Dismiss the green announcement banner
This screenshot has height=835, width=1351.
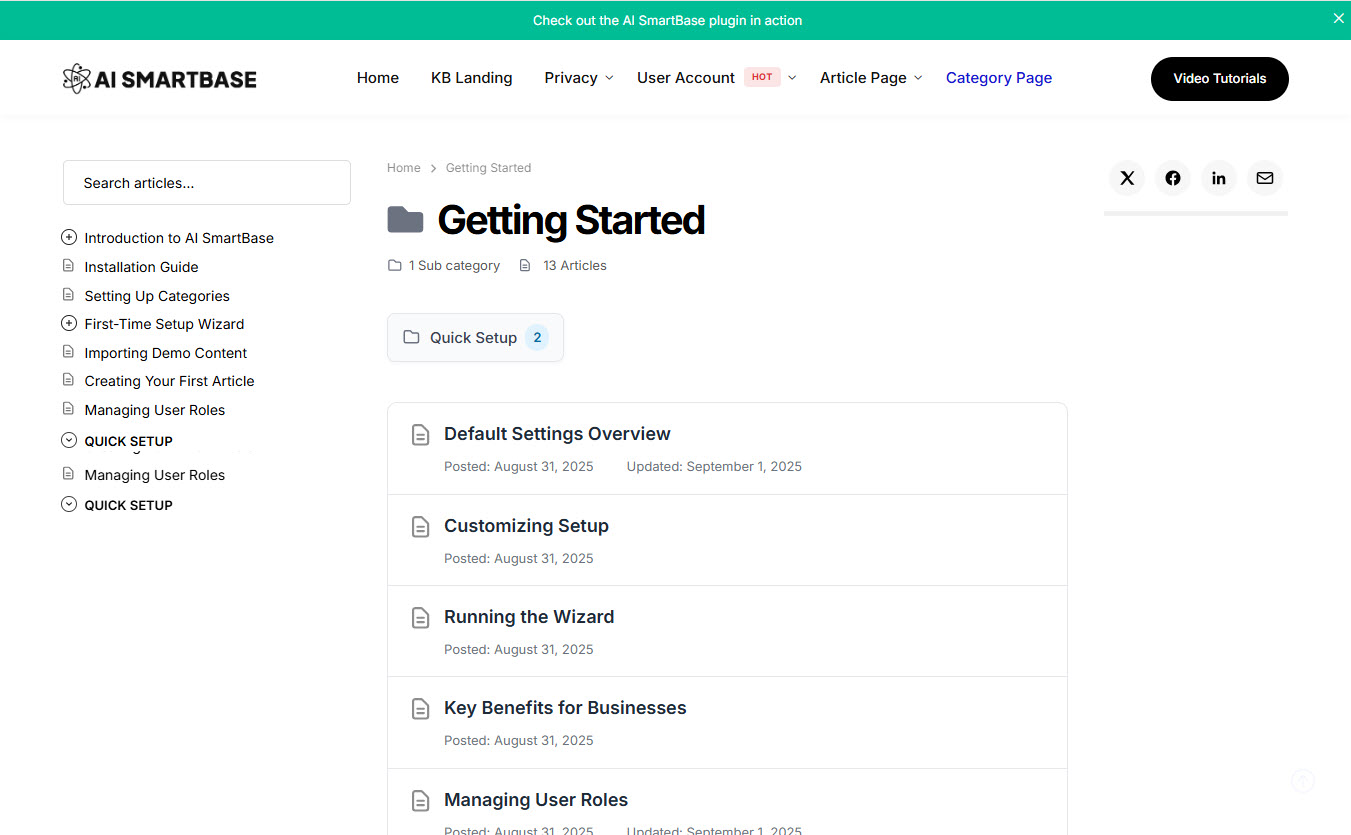tap(1339, 18)
